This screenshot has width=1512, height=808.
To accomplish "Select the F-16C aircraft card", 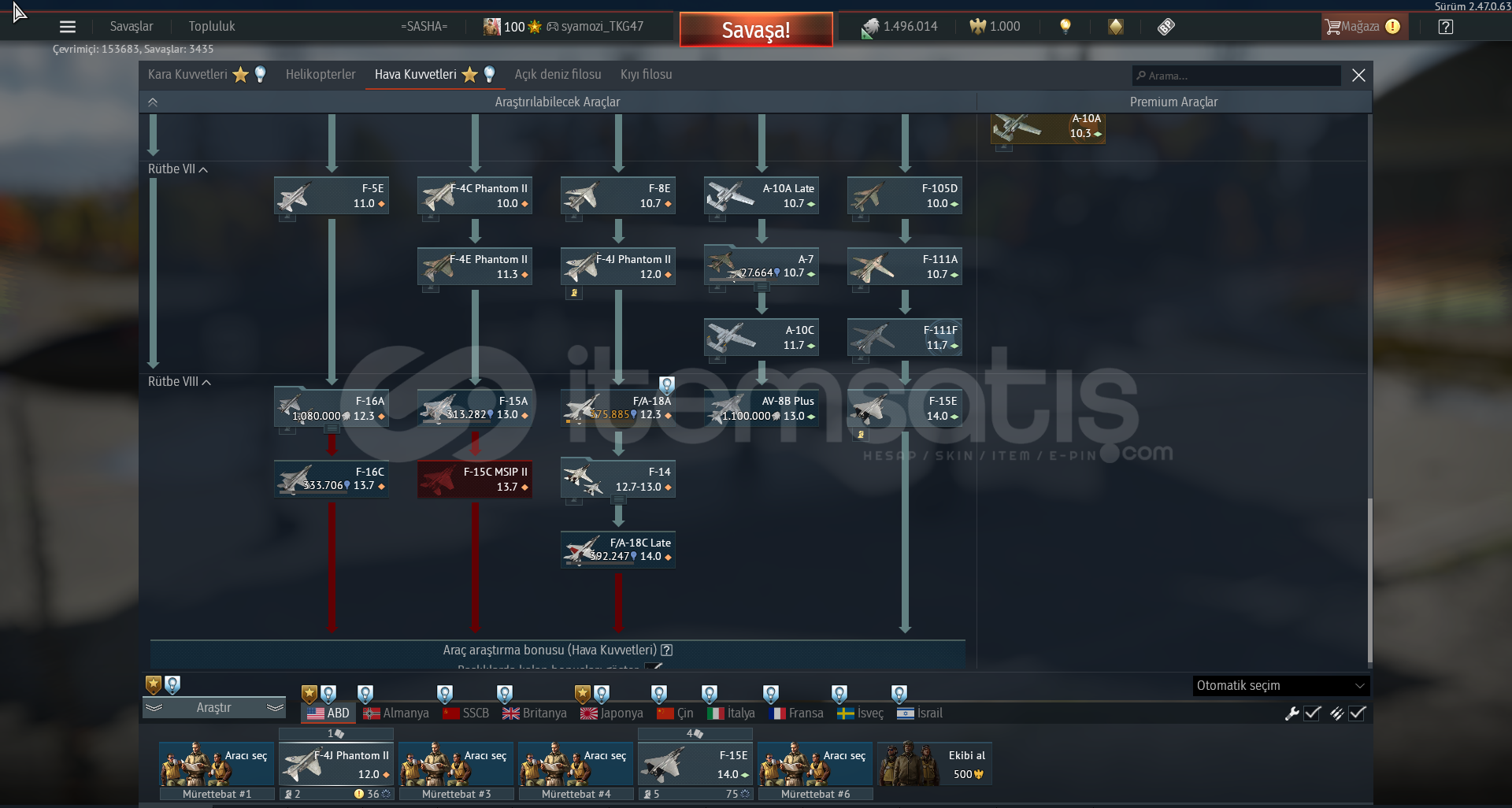I will 332,480.
